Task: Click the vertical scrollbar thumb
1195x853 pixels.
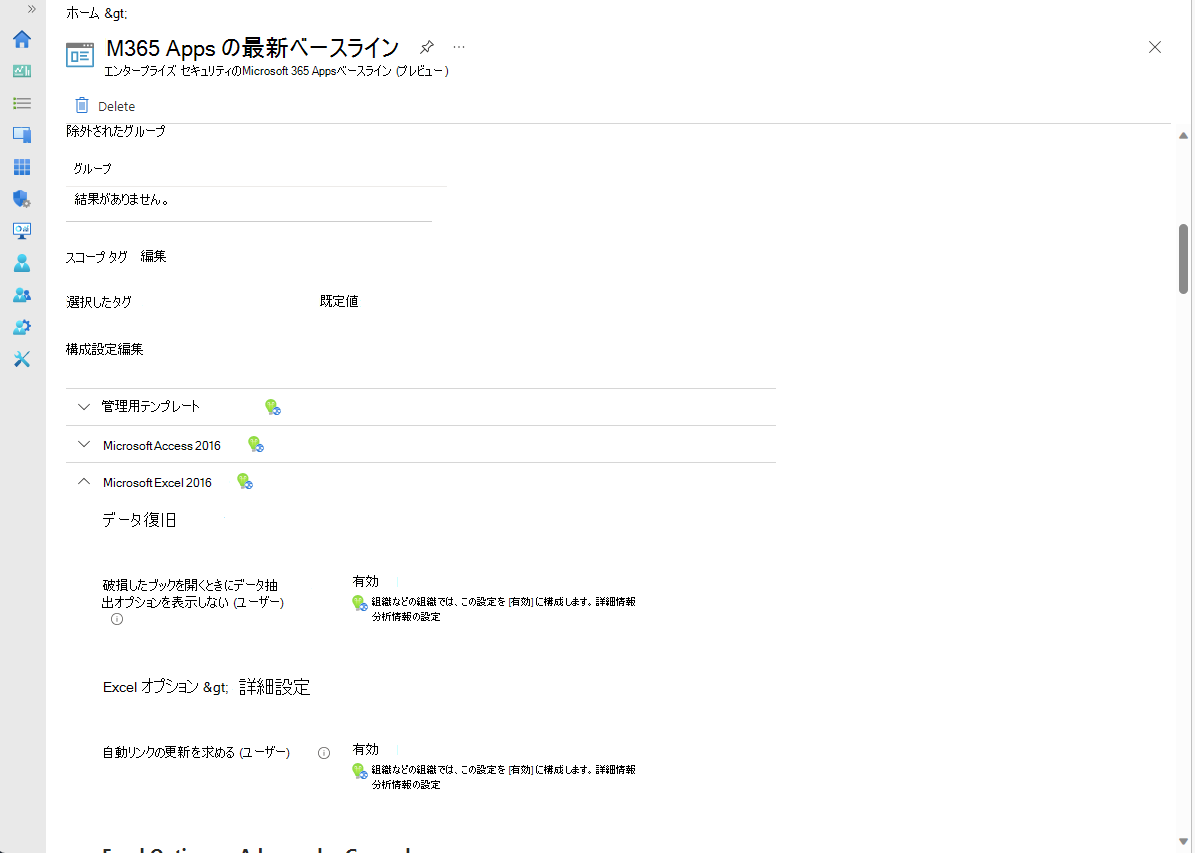Action: click(x=1183, y=259)
